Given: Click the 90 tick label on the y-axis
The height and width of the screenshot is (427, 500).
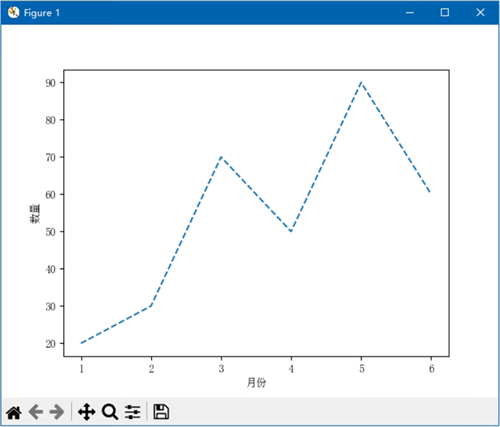Looking at the screenshot, I should point(50,83).
